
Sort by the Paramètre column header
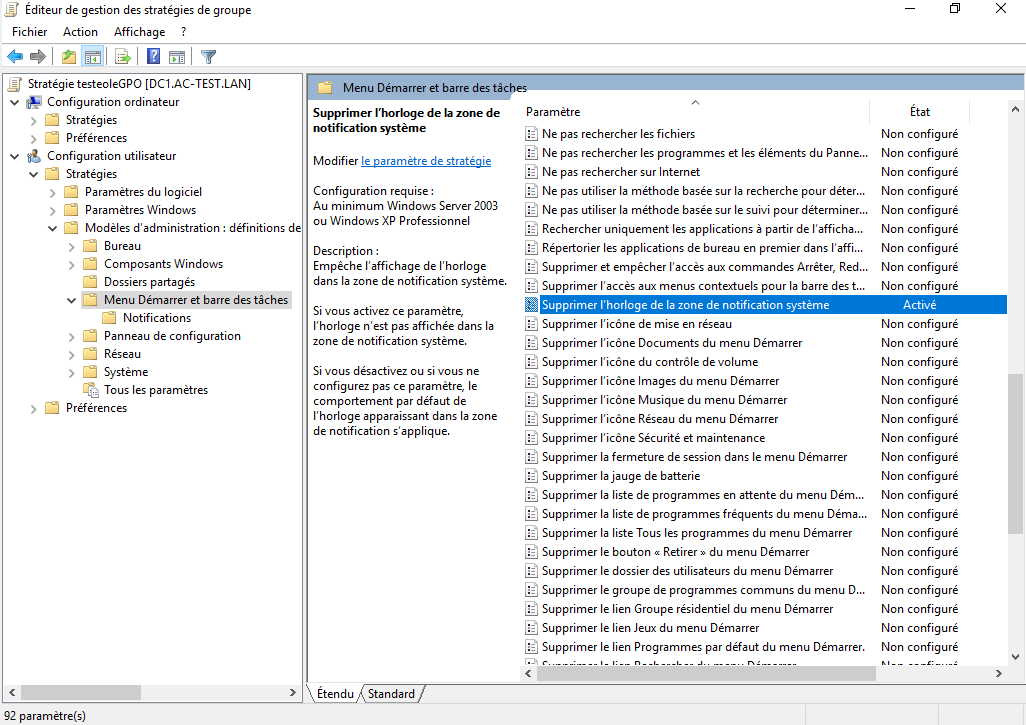(696, 112)
